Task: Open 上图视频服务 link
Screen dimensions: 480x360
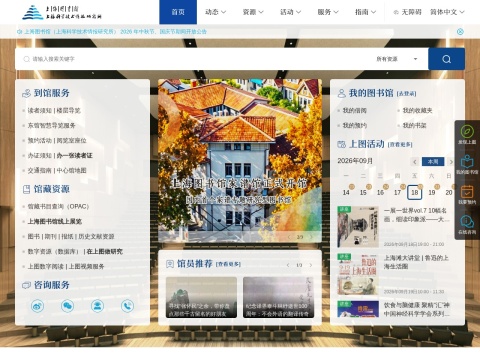Action: coord(86,266)
